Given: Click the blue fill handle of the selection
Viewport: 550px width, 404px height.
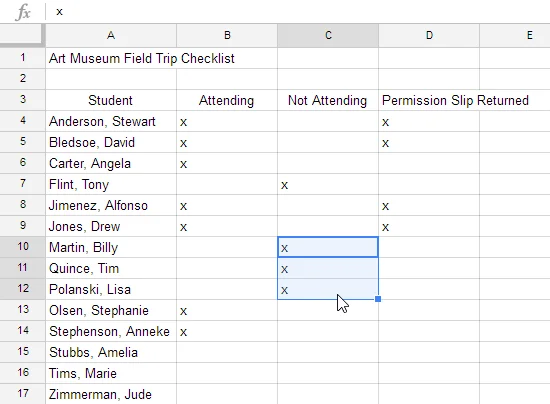Looking at the screenshot, I should coord(378,299).
